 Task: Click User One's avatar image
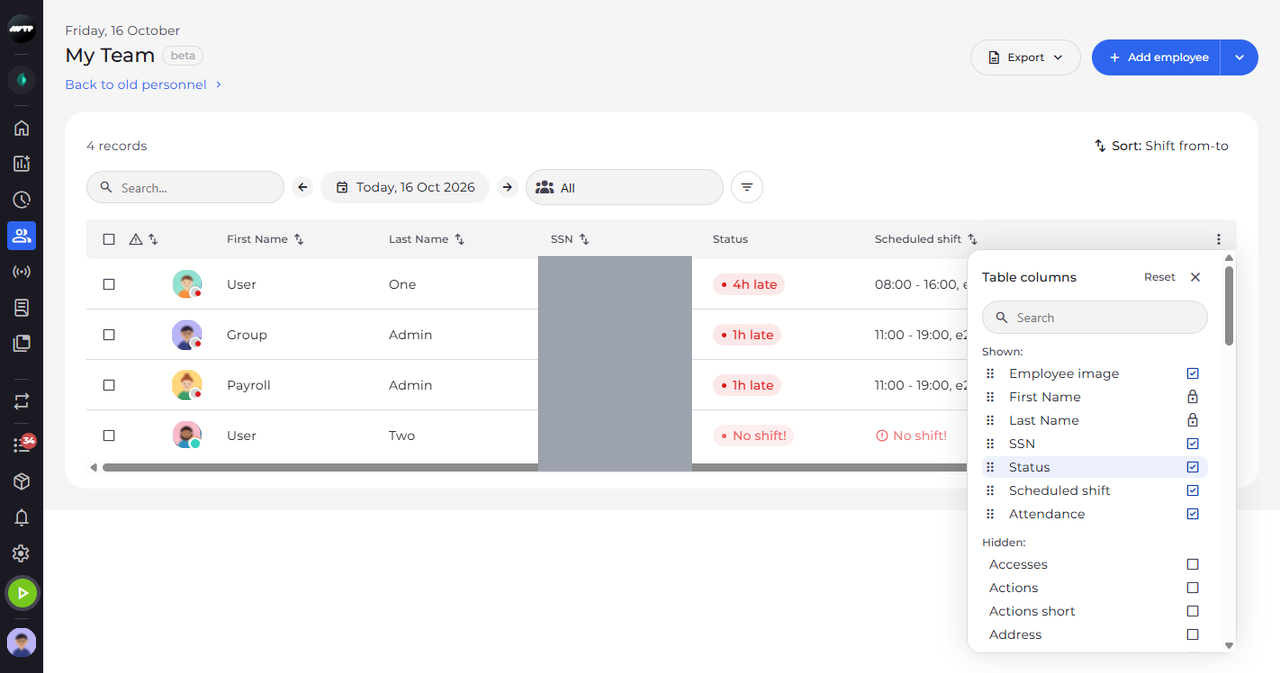point(187,284)
